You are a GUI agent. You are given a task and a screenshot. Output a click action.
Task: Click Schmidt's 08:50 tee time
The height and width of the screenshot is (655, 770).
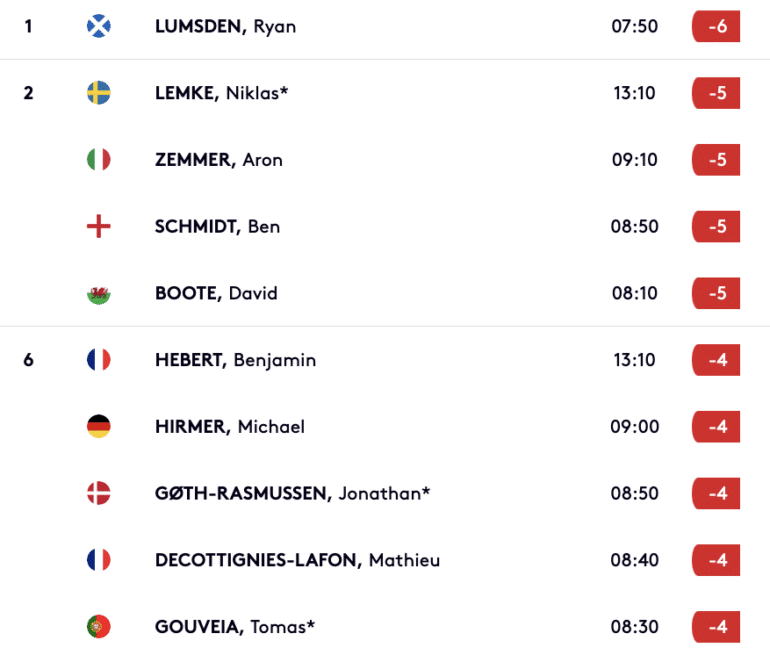point(634,226)
